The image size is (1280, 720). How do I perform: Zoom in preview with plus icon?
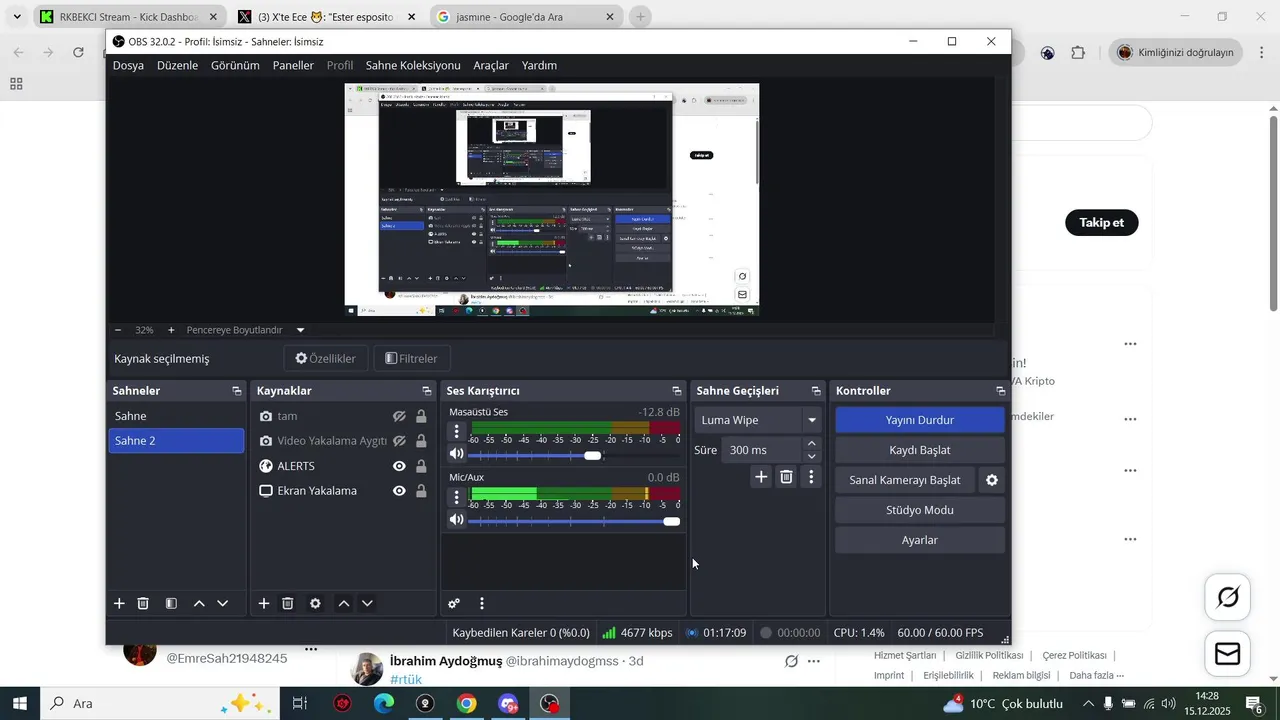coord(171,330)
